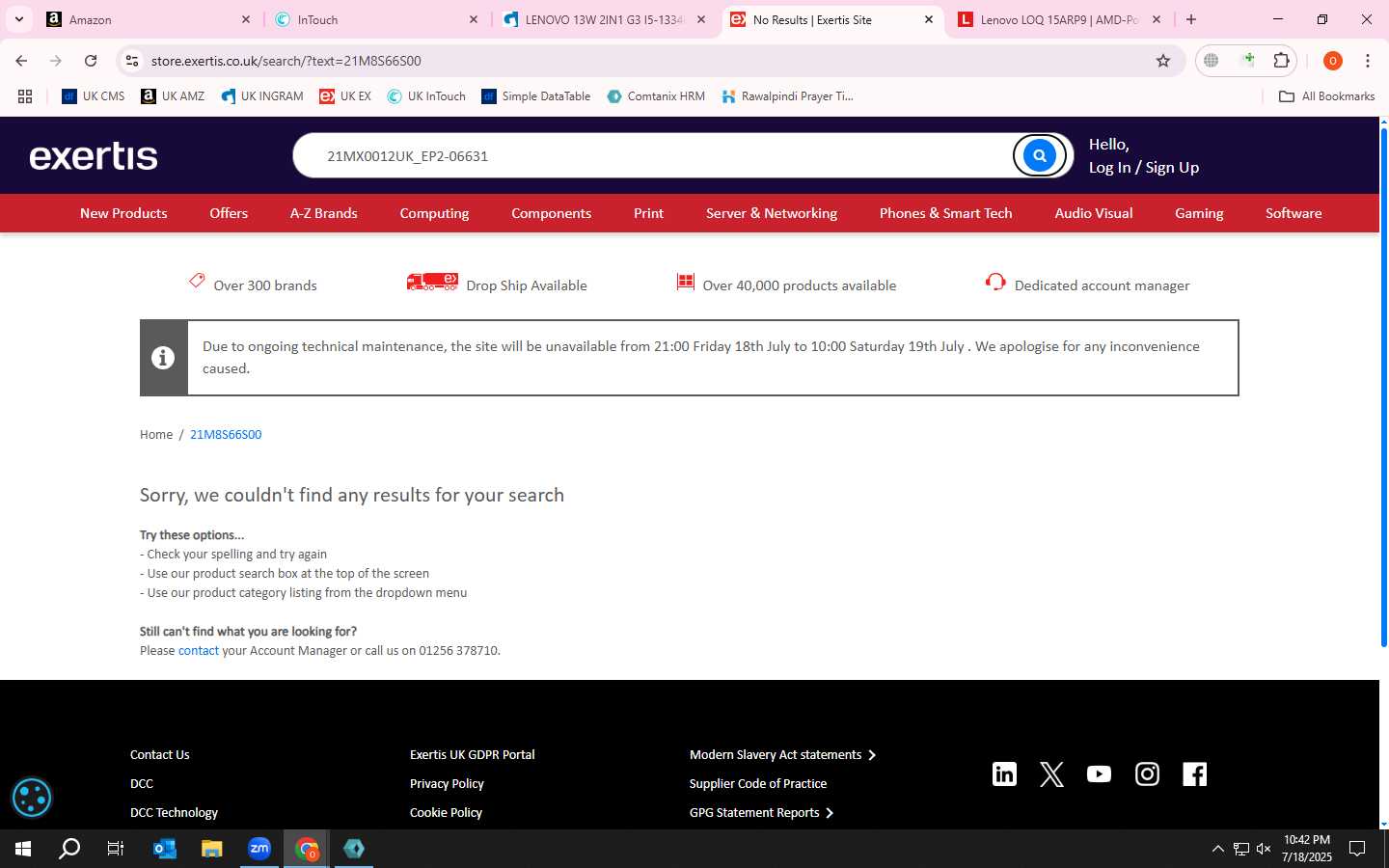Image resolution: width=1389 pixels, height=868 pixels.
Task: Open the Chrome profile avatar
Action: 1333,61
